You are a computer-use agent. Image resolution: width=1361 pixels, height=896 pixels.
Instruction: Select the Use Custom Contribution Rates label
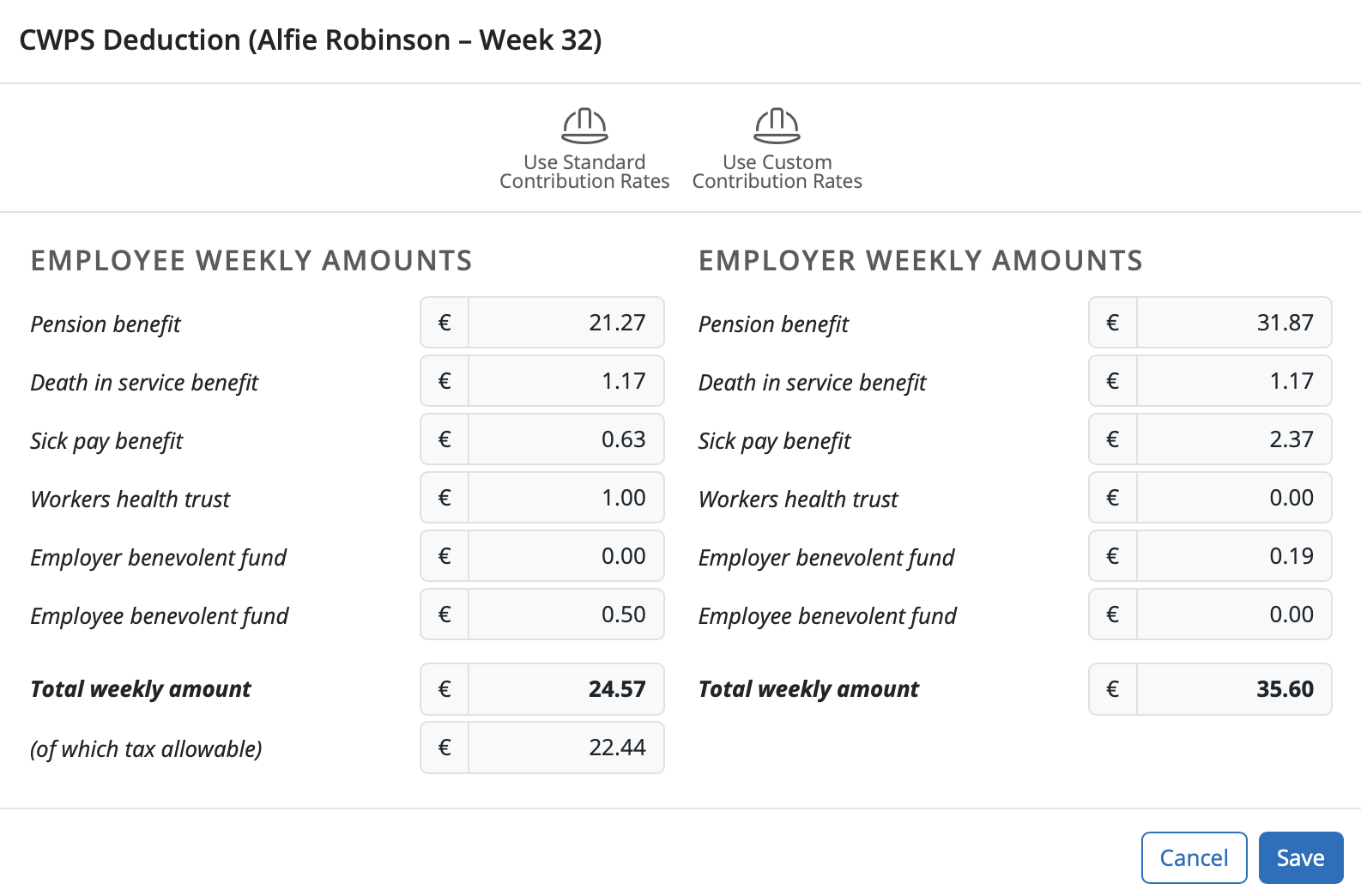pyautogui.click(x=777, y=172)
